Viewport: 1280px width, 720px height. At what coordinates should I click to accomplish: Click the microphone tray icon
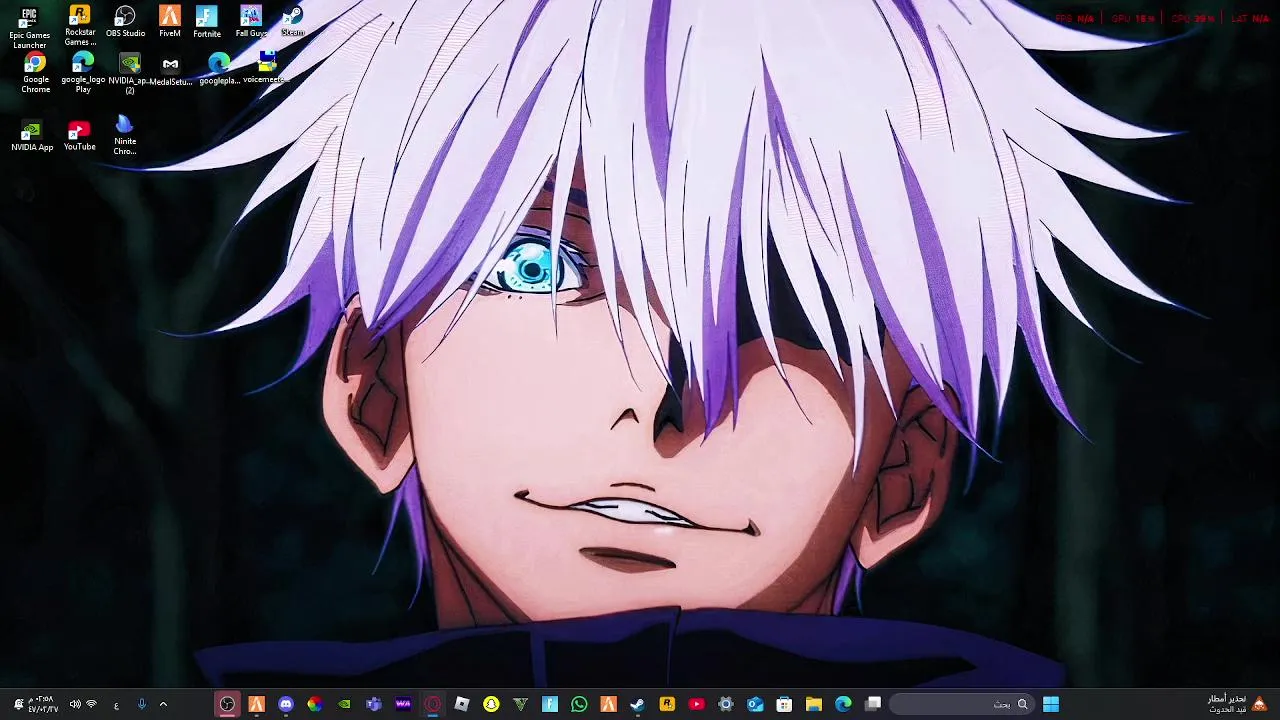click(x=141, y=704)
